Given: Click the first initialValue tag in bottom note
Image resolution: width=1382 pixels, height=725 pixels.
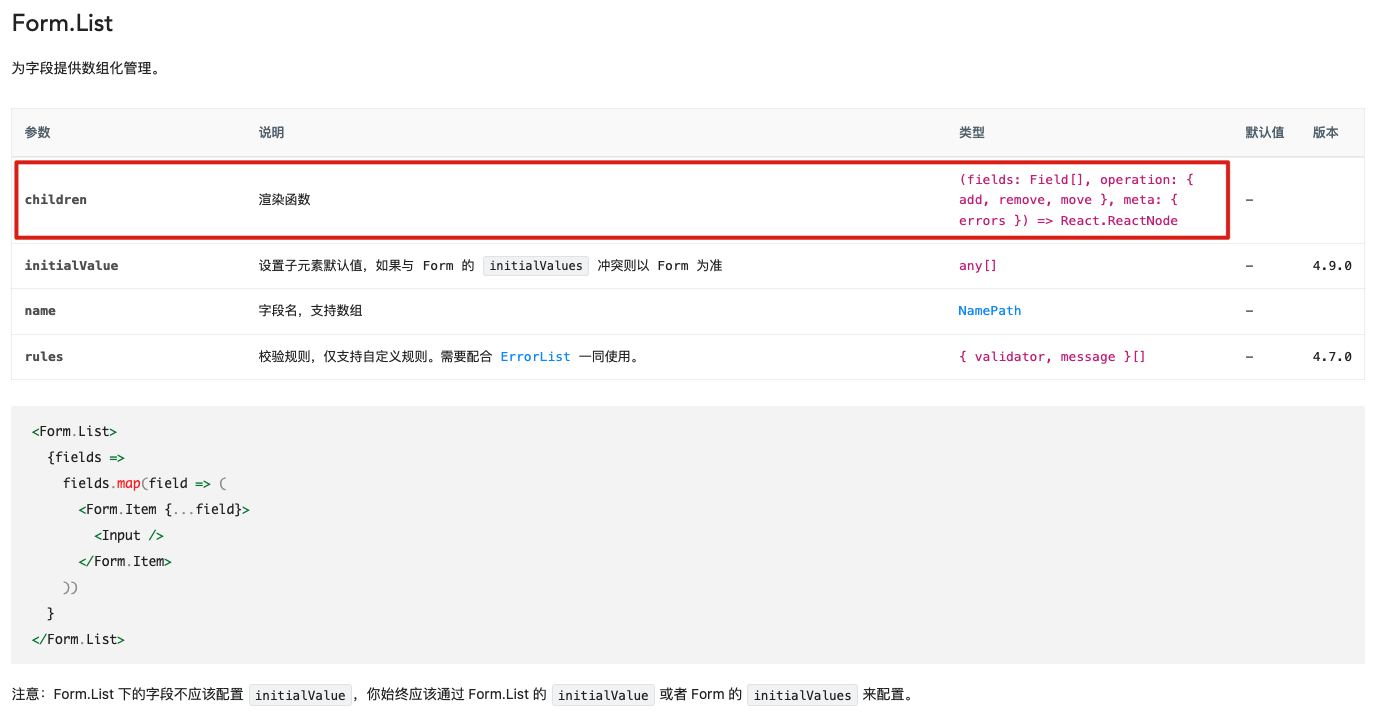Looking at the screenshot, I should pyautogui.click(x=300, y=695).
